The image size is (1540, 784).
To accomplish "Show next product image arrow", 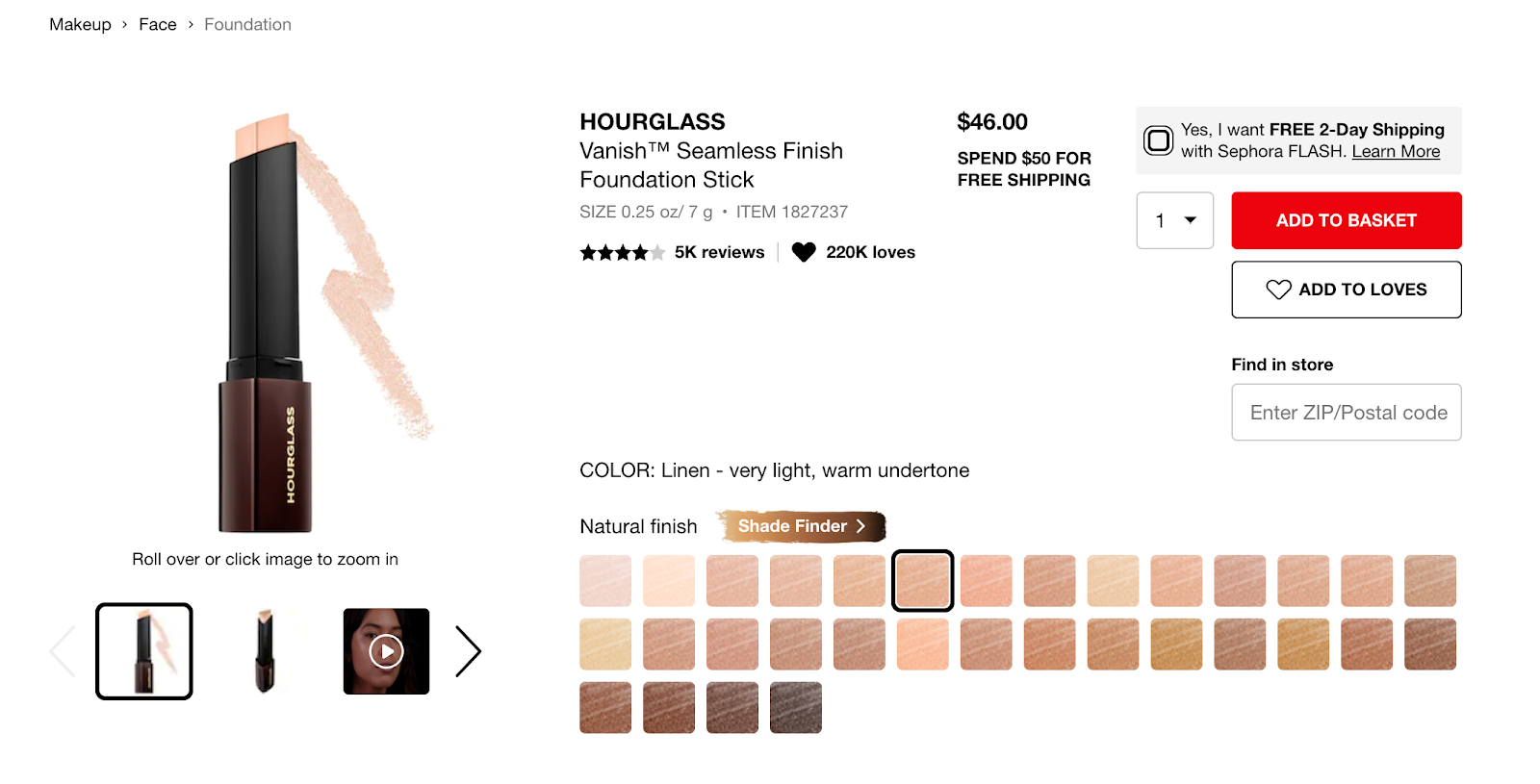I will (468, 651).
